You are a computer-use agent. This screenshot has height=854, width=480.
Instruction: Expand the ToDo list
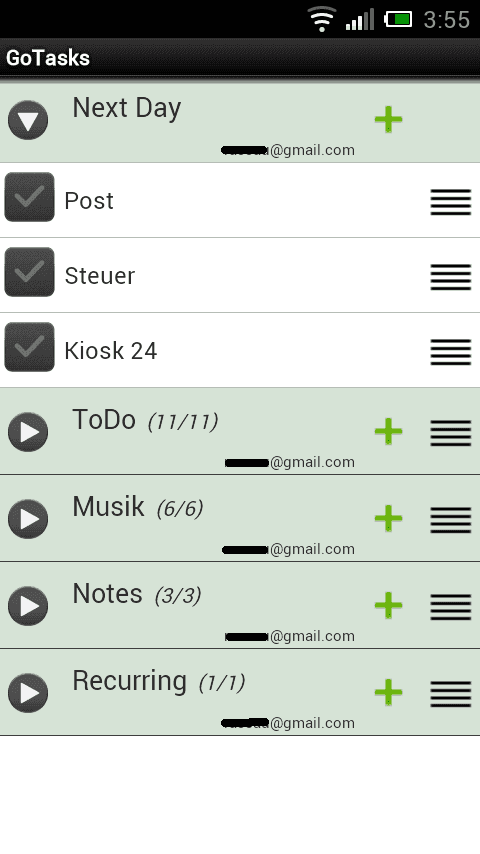(28, 432)
